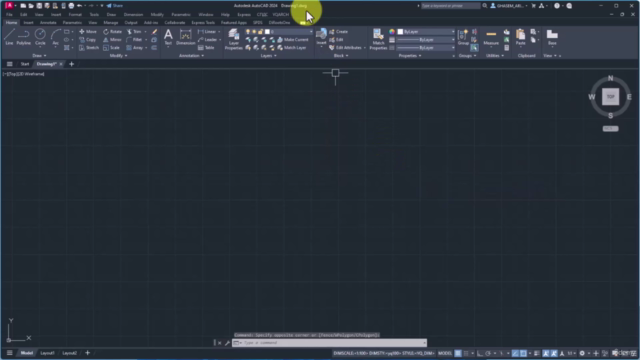Toggle the layer lock padlock icon
The width and height of the screenshot is (640, 360).
(260, 31)
